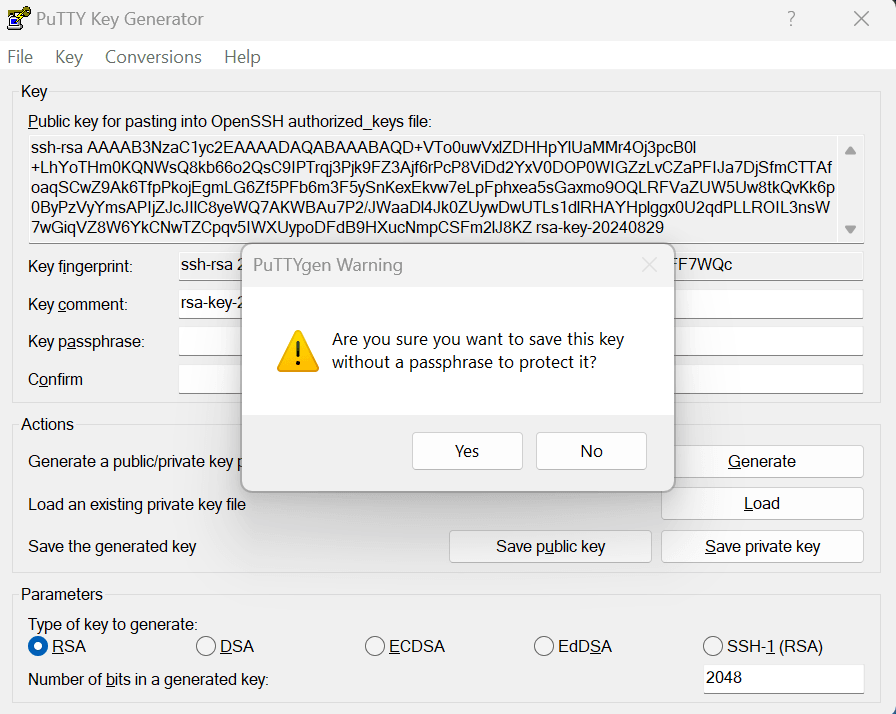896x714 pixels.
Task: Click inside the public key text box
Action: pyautogui.click(x=433, y=188)
